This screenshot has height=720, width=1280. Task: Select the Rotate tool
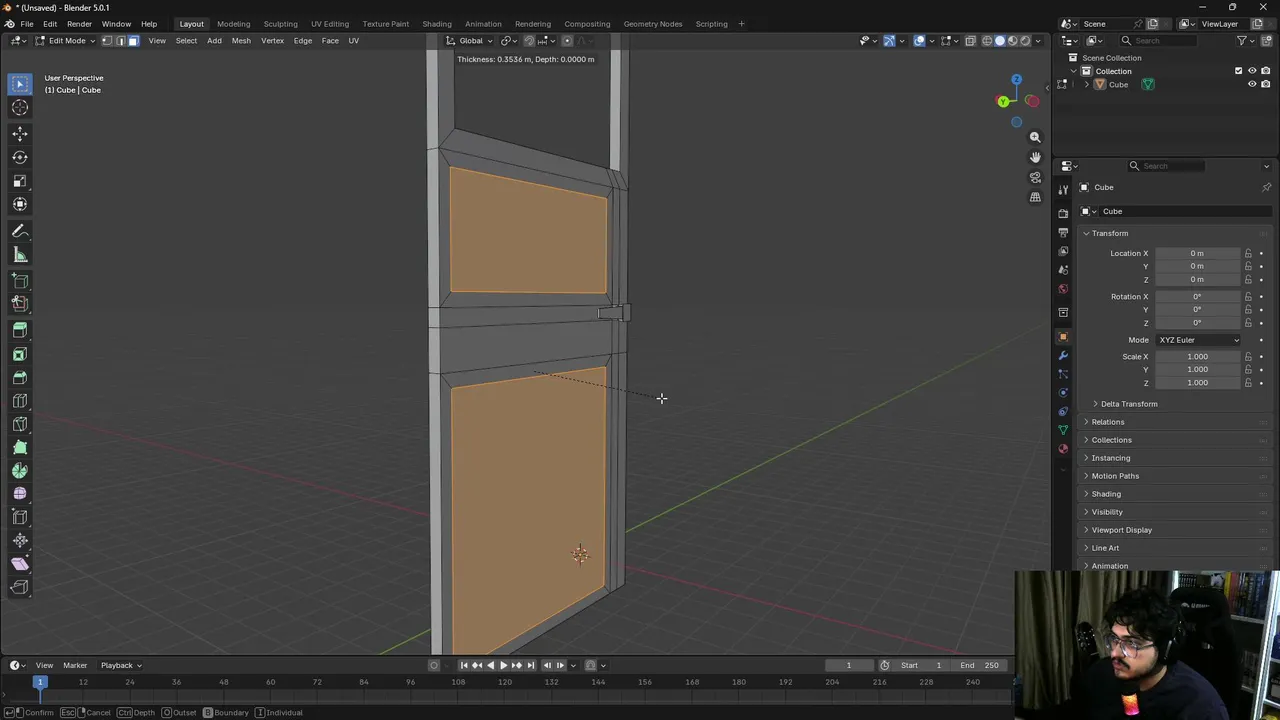click(x=20, y=157)
